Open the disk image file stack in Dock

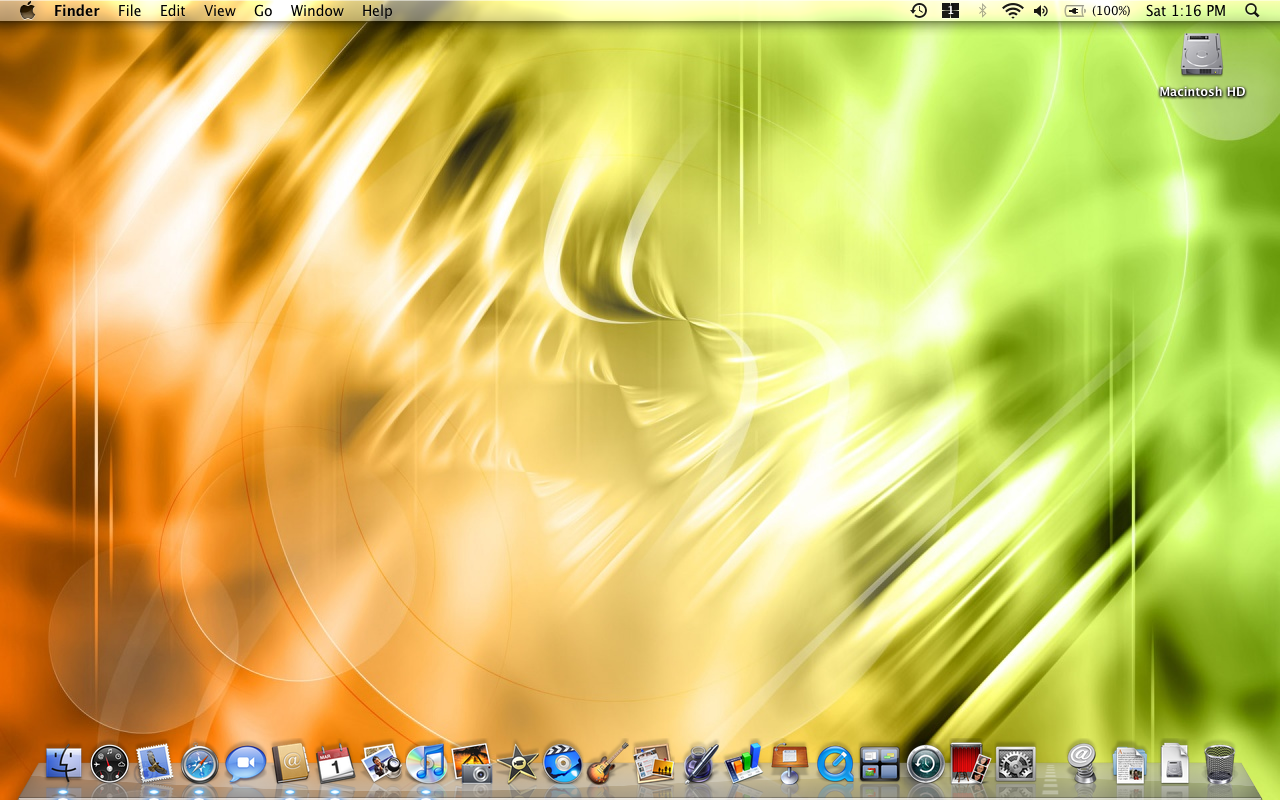1175,764
